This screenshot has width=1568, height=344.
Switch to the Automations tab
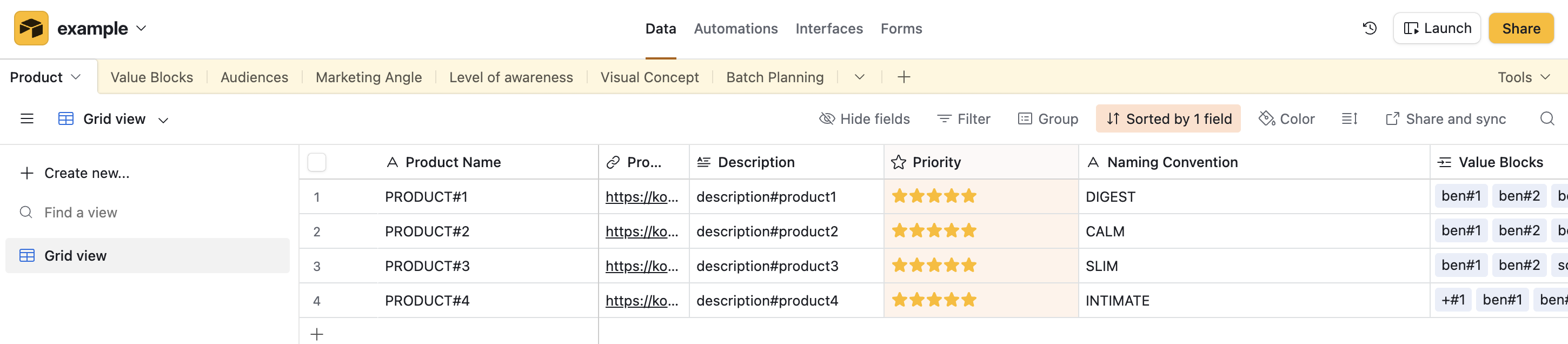(x=735, y=29)
